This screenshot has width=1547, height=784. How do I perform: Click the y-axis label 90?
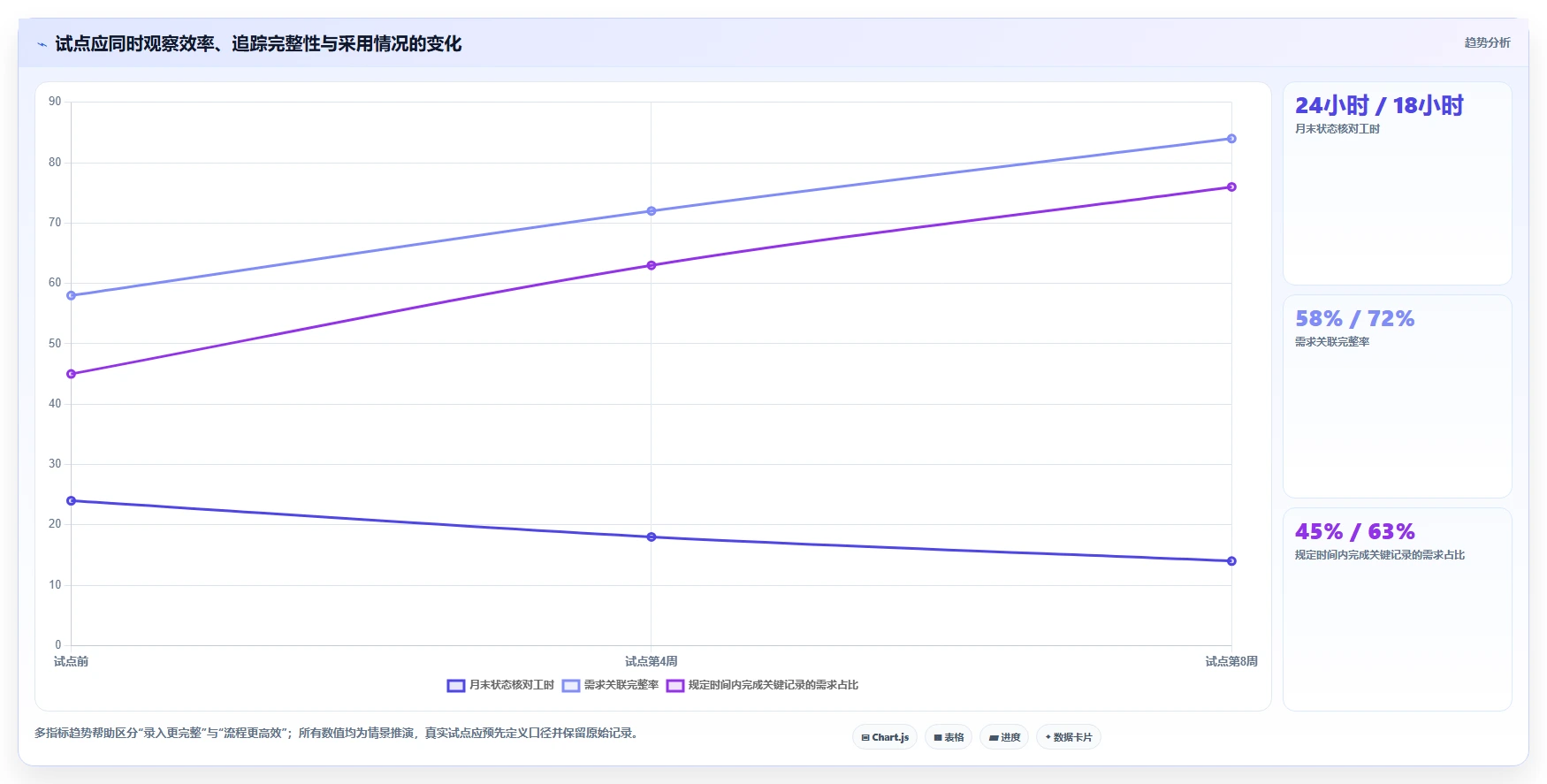pyautogui.click(x=55, y=102)
